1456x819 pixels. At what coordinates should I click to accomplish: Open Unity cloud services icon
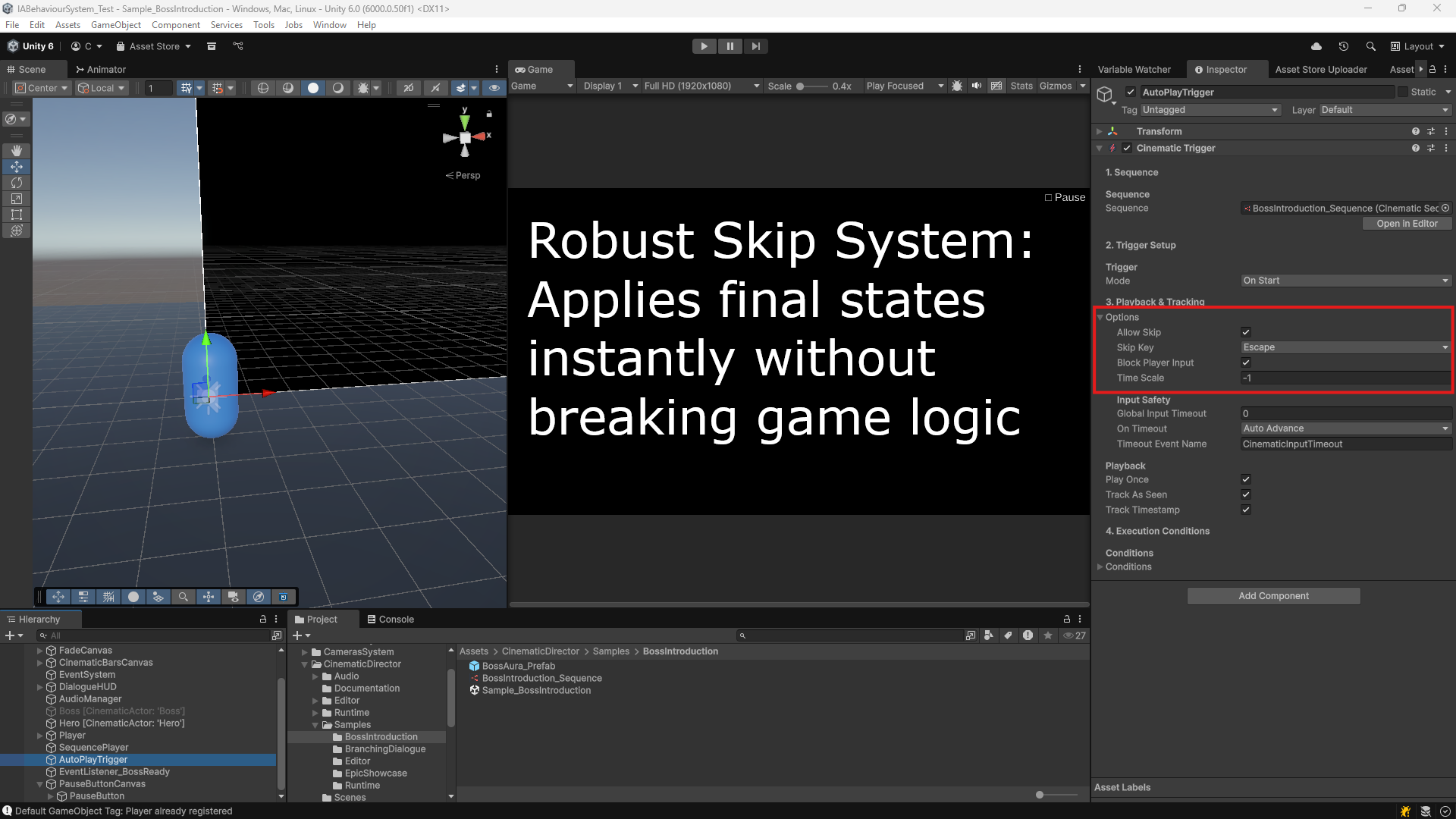pyautogui.click(x=1316, y=46)
